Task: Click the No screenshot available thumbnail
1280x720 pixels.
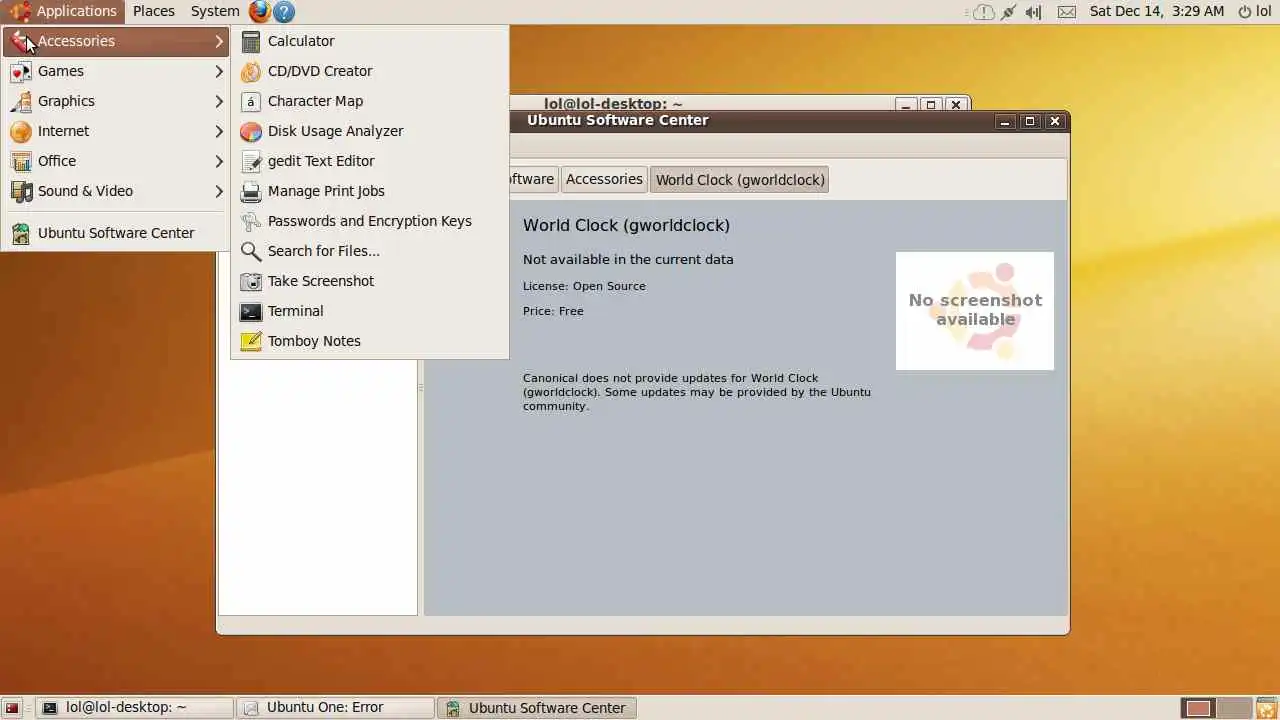Action: [x=975, y=310]
